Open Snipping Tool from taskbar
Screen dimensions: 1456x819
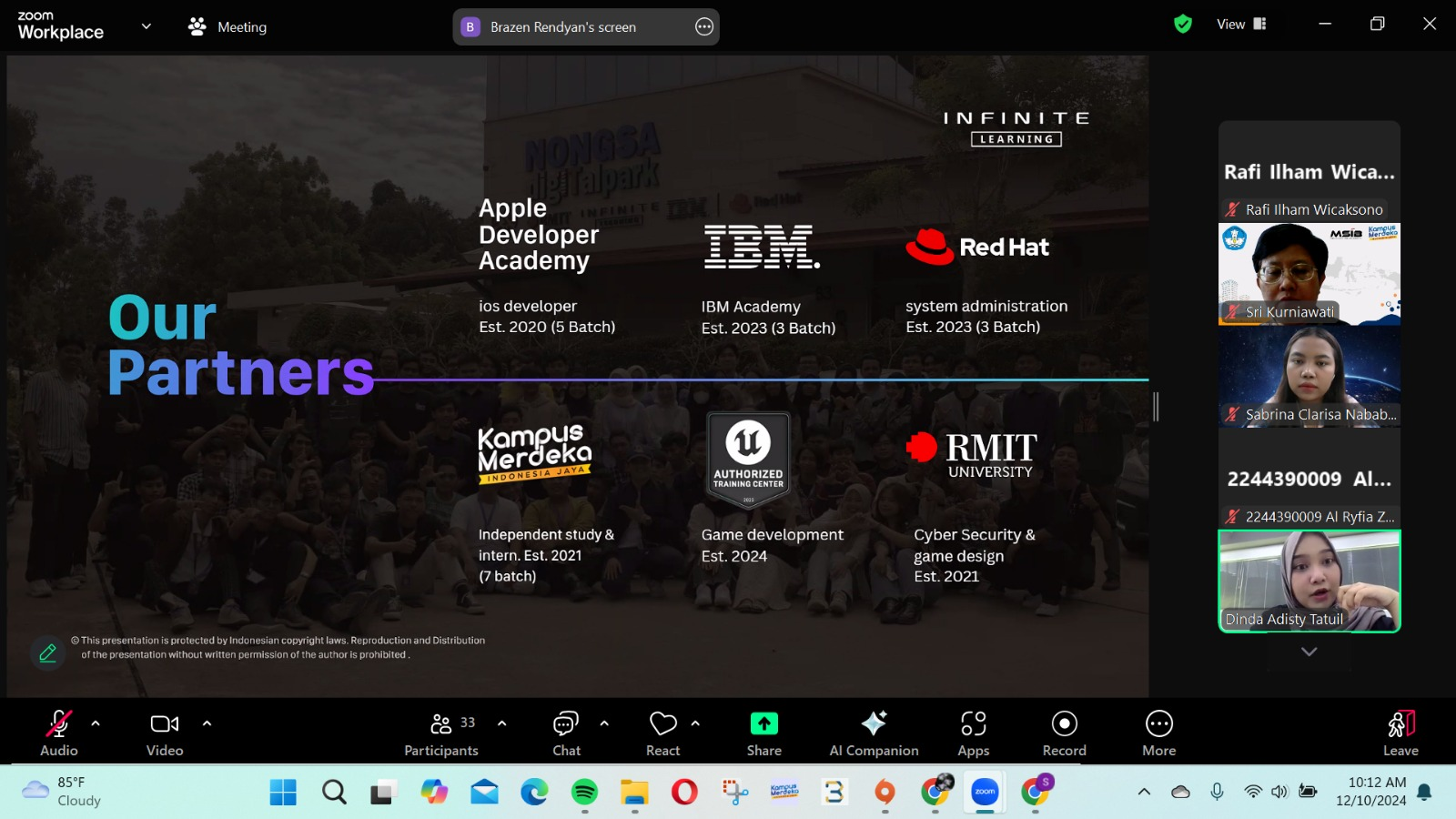coord(734,793)
